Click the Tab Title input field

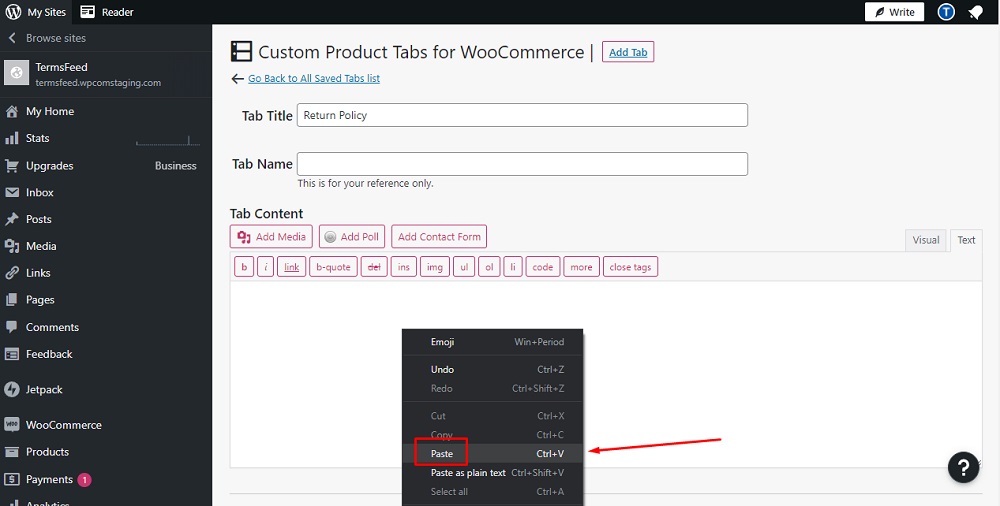coord(522,115)
